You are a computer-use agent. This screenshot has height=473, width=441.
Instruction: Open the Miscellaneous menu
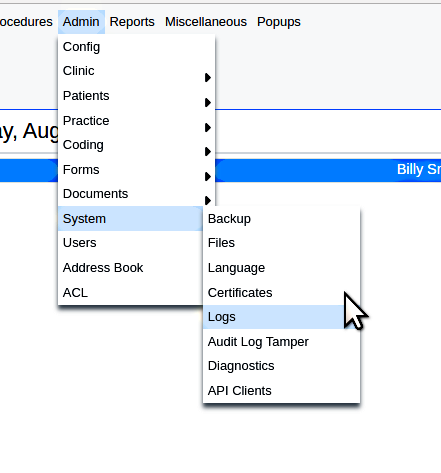pos(206,22)
